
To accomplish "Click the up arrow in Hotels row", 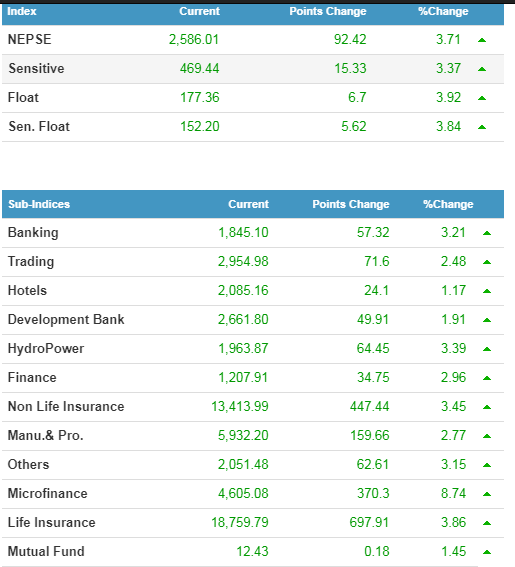I will click(487, 291).
